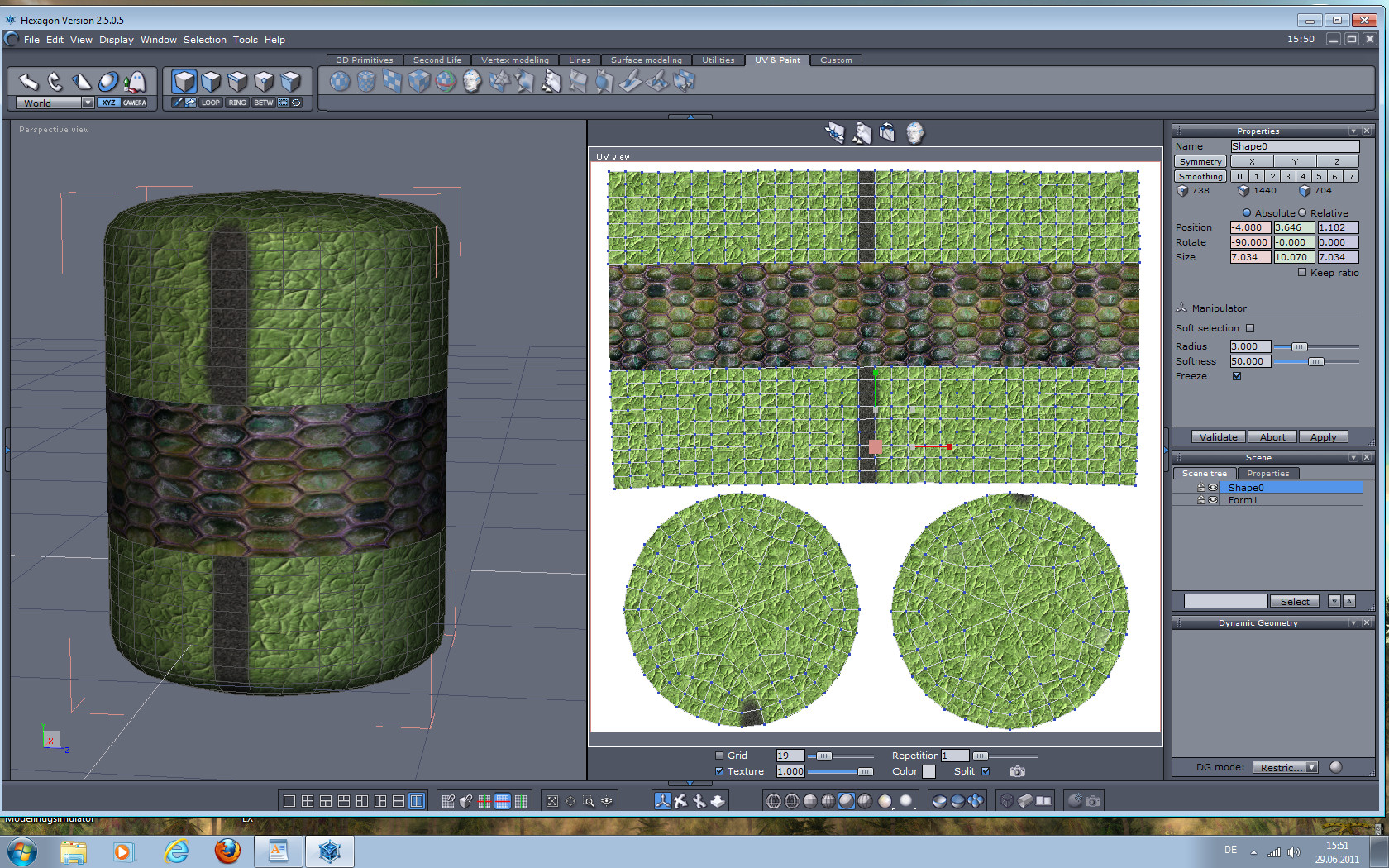Tick the Keep ratio checkbox
Image resolution: width=1389 pixels, height=868 pixels.
click(1302, 272)
